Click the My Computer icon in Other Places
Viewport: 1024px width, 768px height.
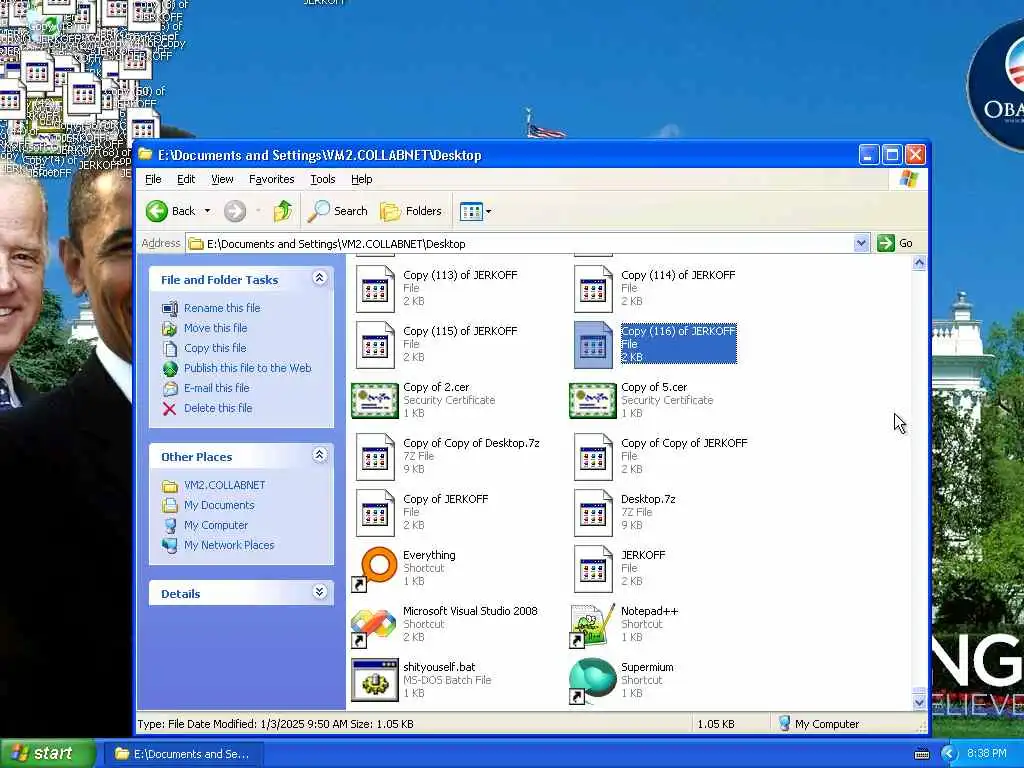(x=170, y=525)
